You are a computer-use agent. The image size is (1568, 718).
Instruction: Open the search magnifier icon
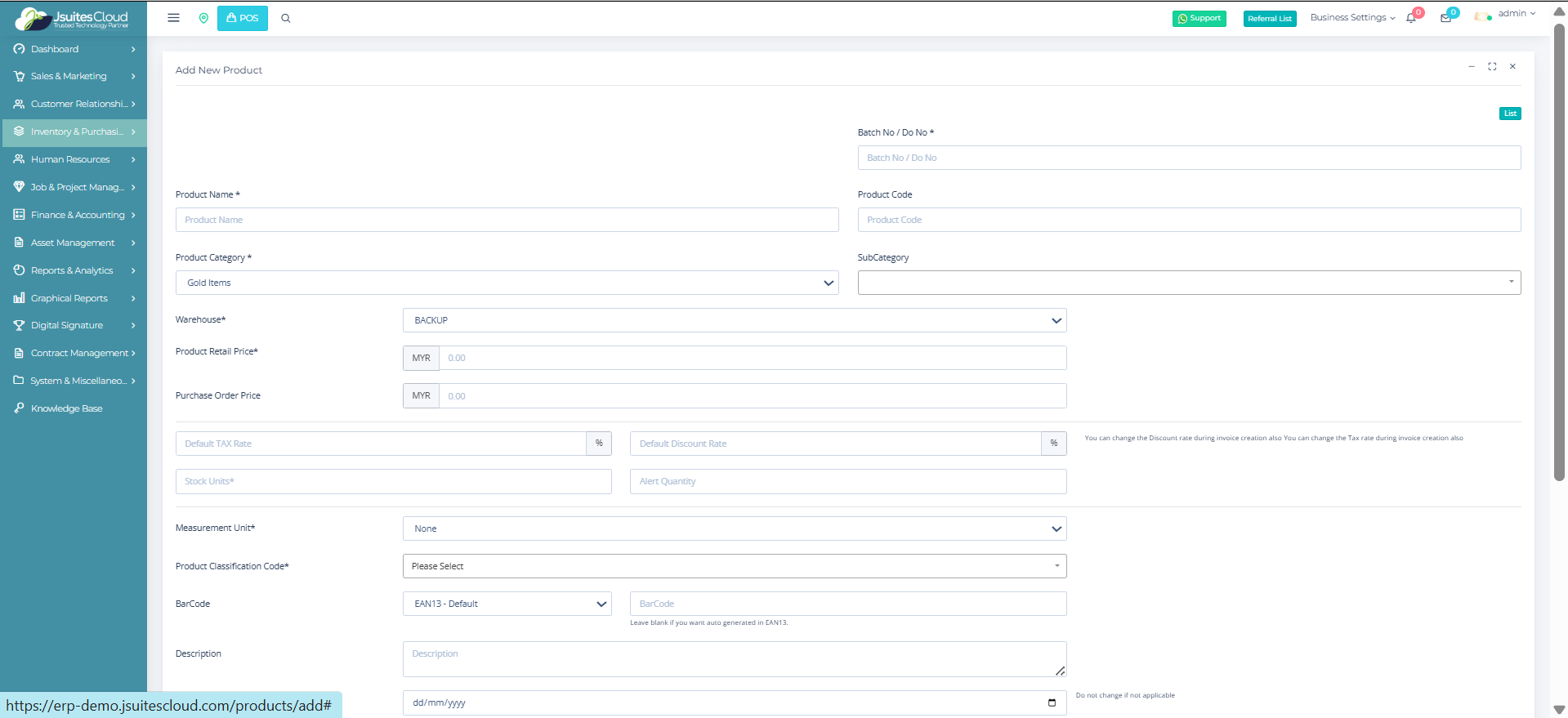[286, 18]
